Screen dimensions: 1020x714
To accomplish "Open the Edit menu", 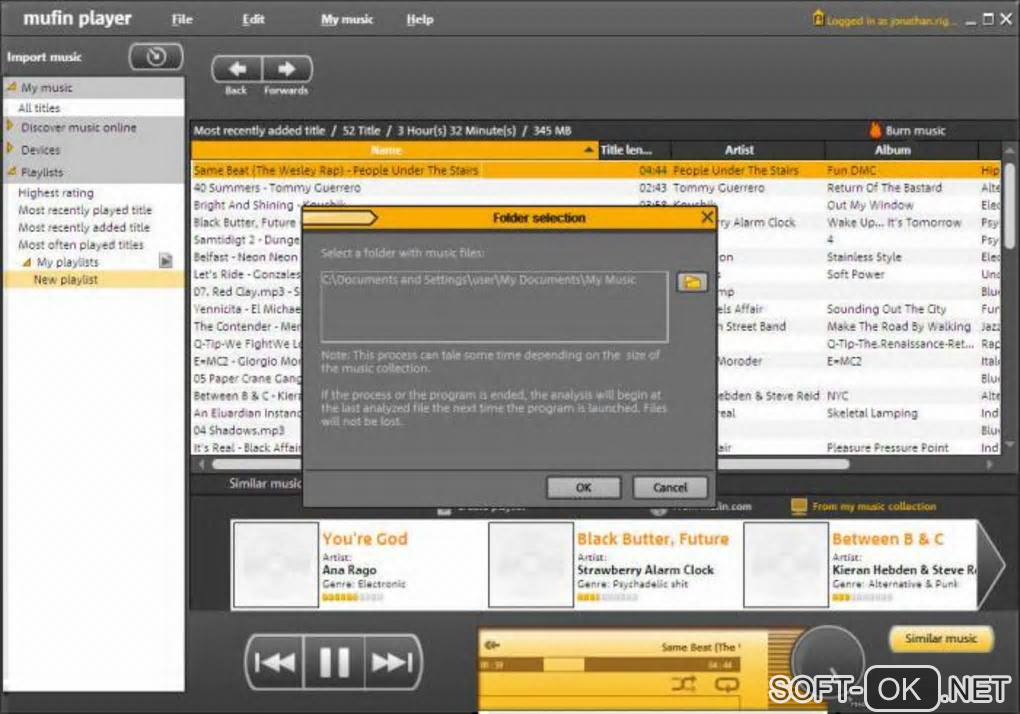I will tap(253, 20).
